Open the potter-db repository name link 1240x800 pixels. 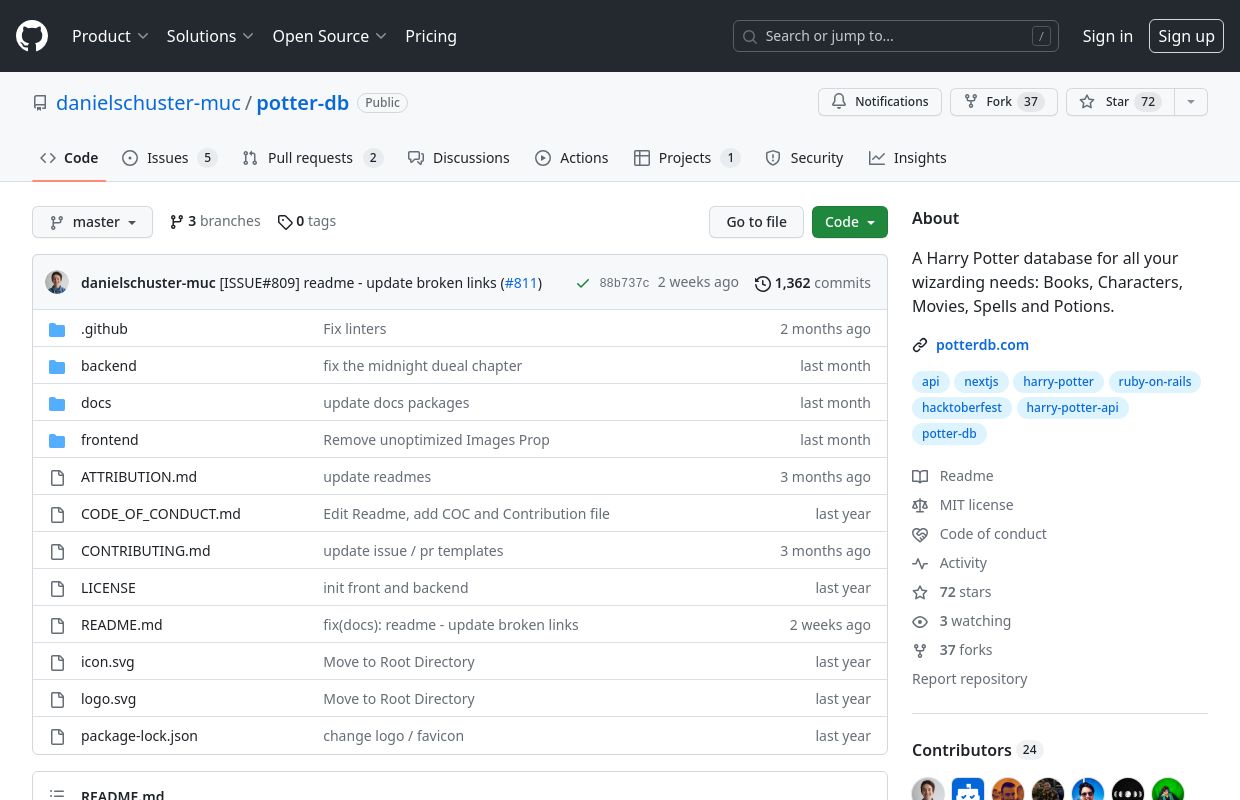click(302, 102)
